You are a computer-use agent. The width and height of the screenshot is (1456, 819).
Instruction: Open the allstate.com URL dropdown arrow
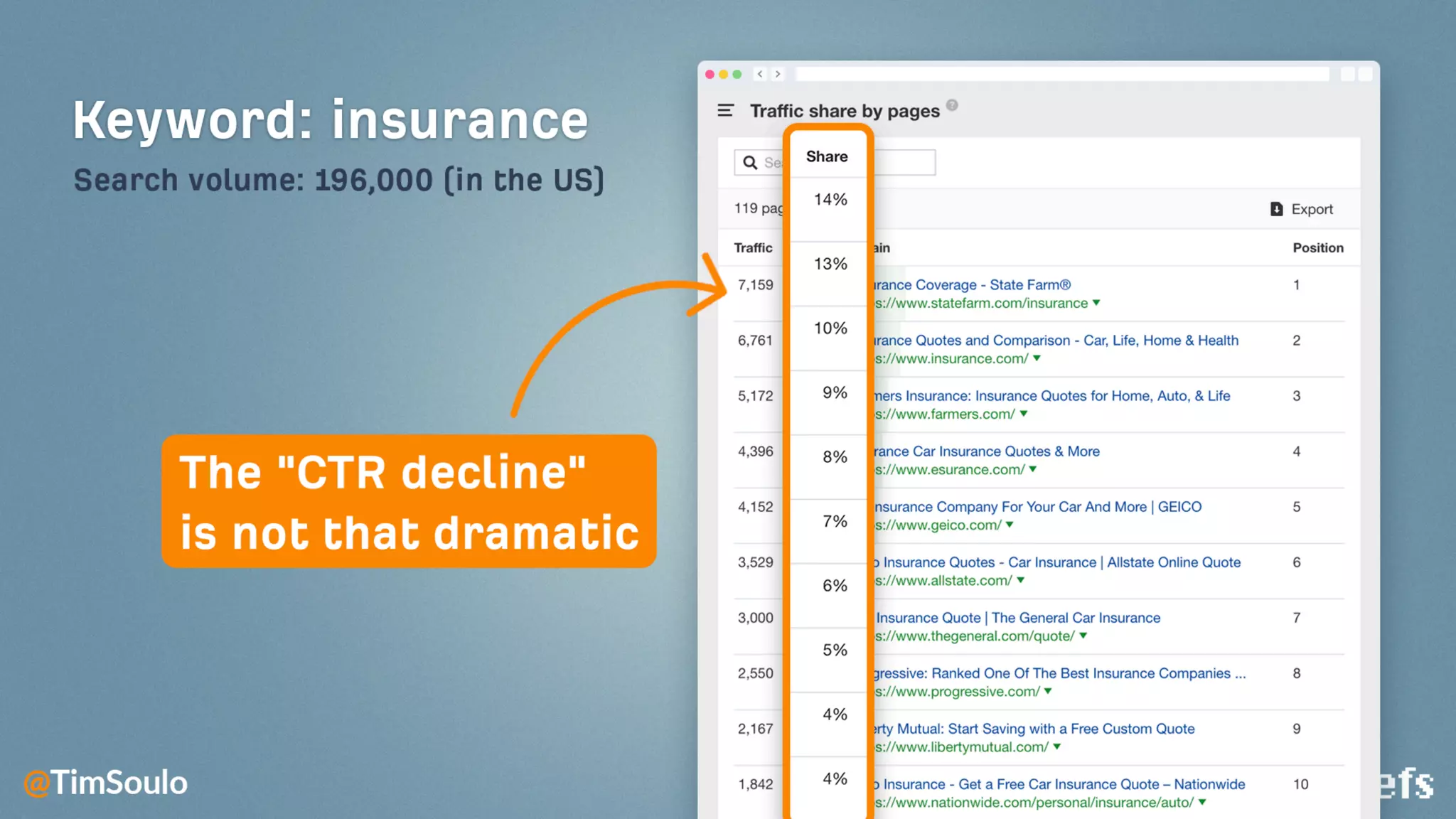(1020, 580)
